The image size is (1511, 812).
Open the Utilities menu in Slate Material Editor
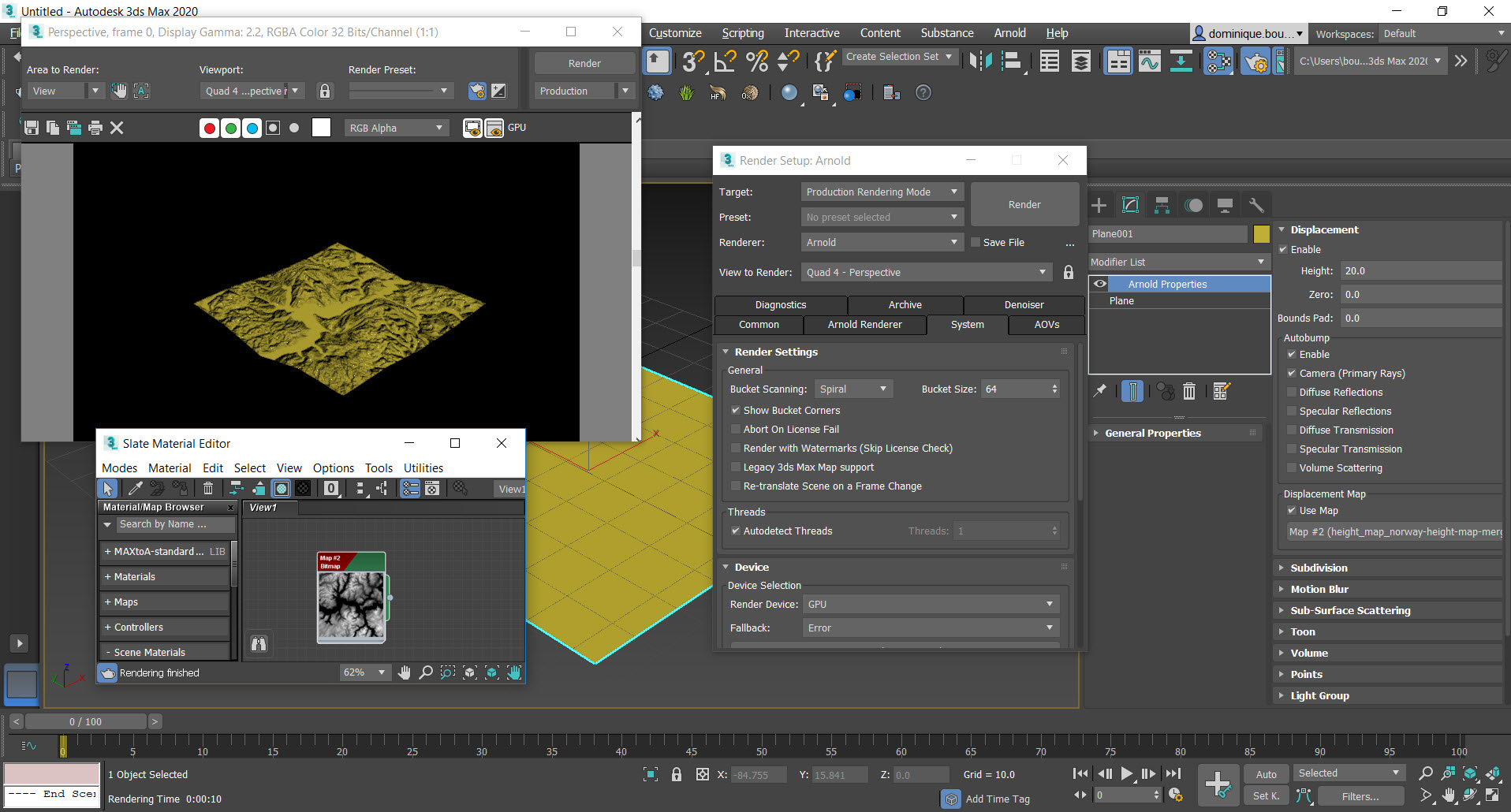[x=423, y=467]
